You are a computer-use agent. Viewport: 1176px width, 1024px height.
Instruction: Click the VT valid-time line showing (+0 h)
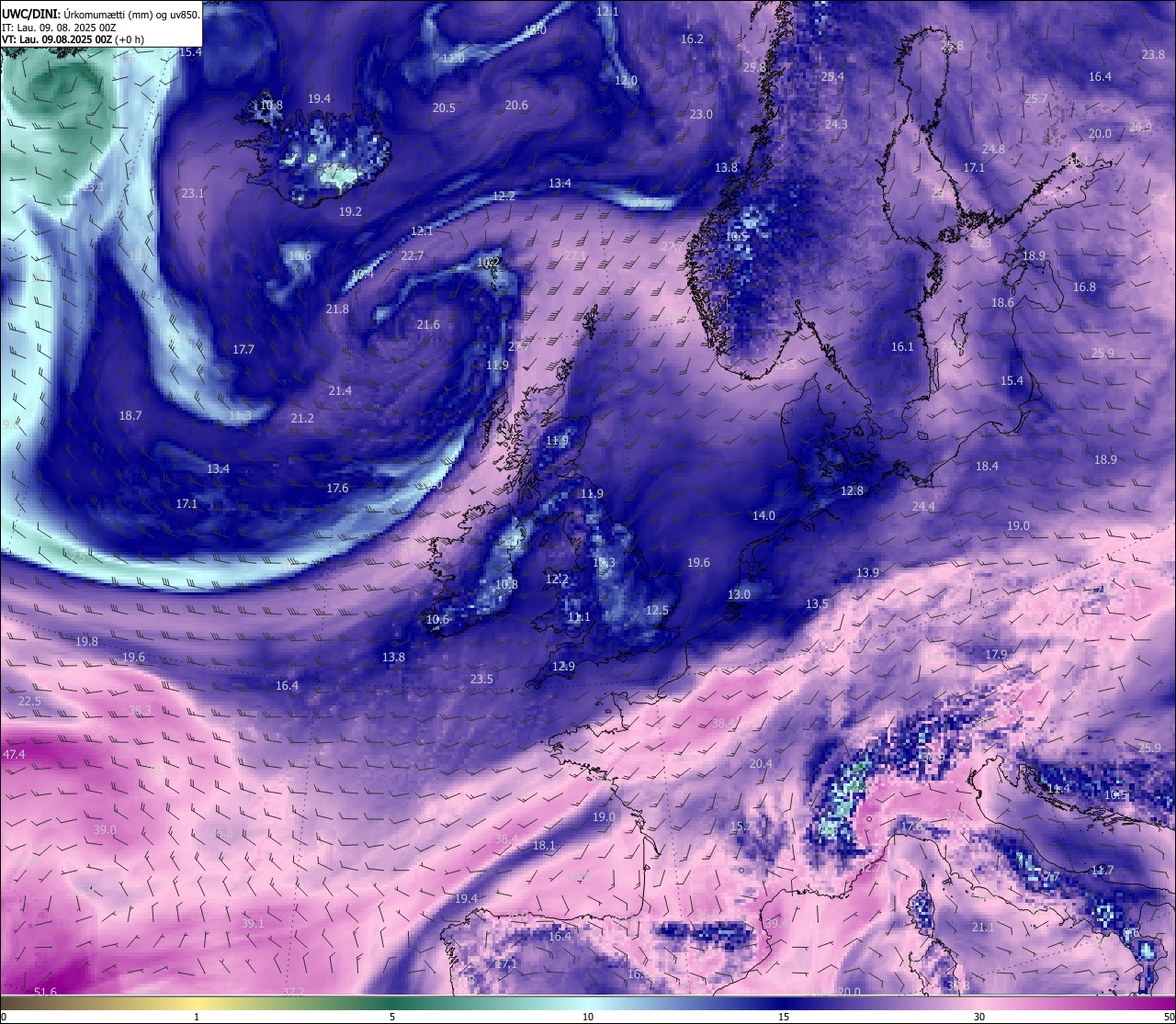(73, 39)
